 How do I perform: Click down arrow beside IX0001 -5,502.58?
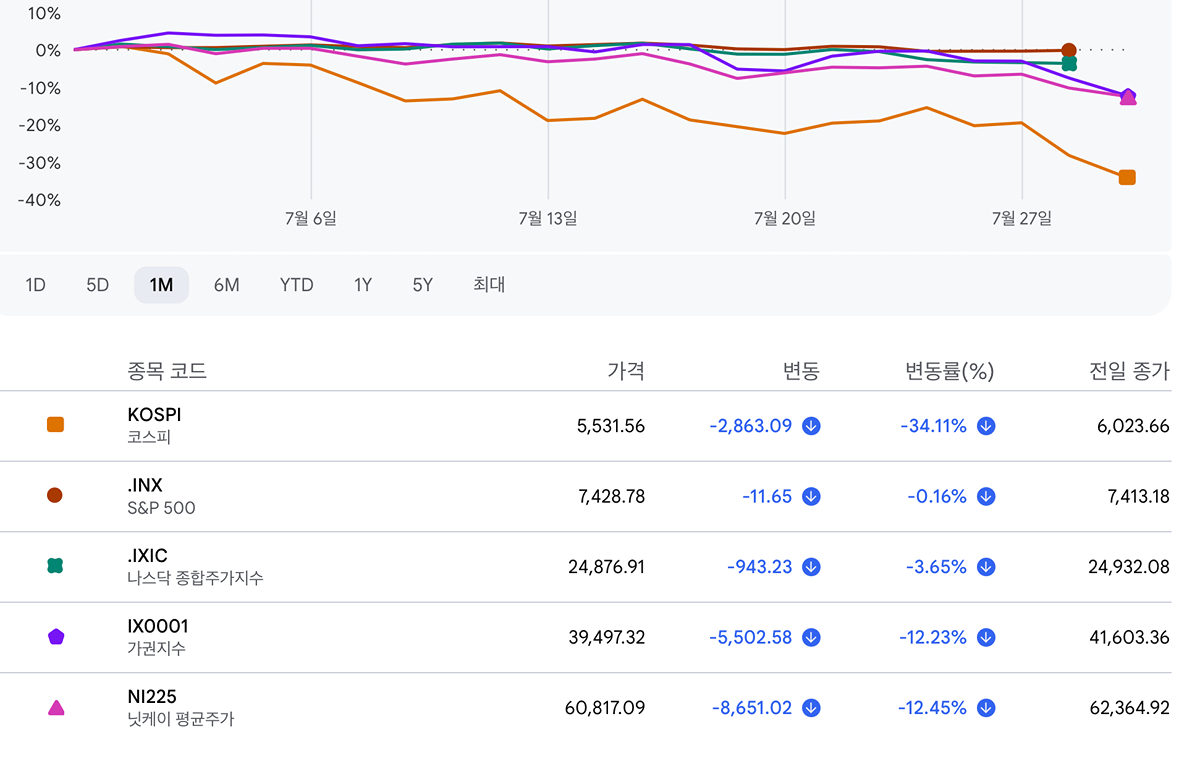click(x=811, y=637)
